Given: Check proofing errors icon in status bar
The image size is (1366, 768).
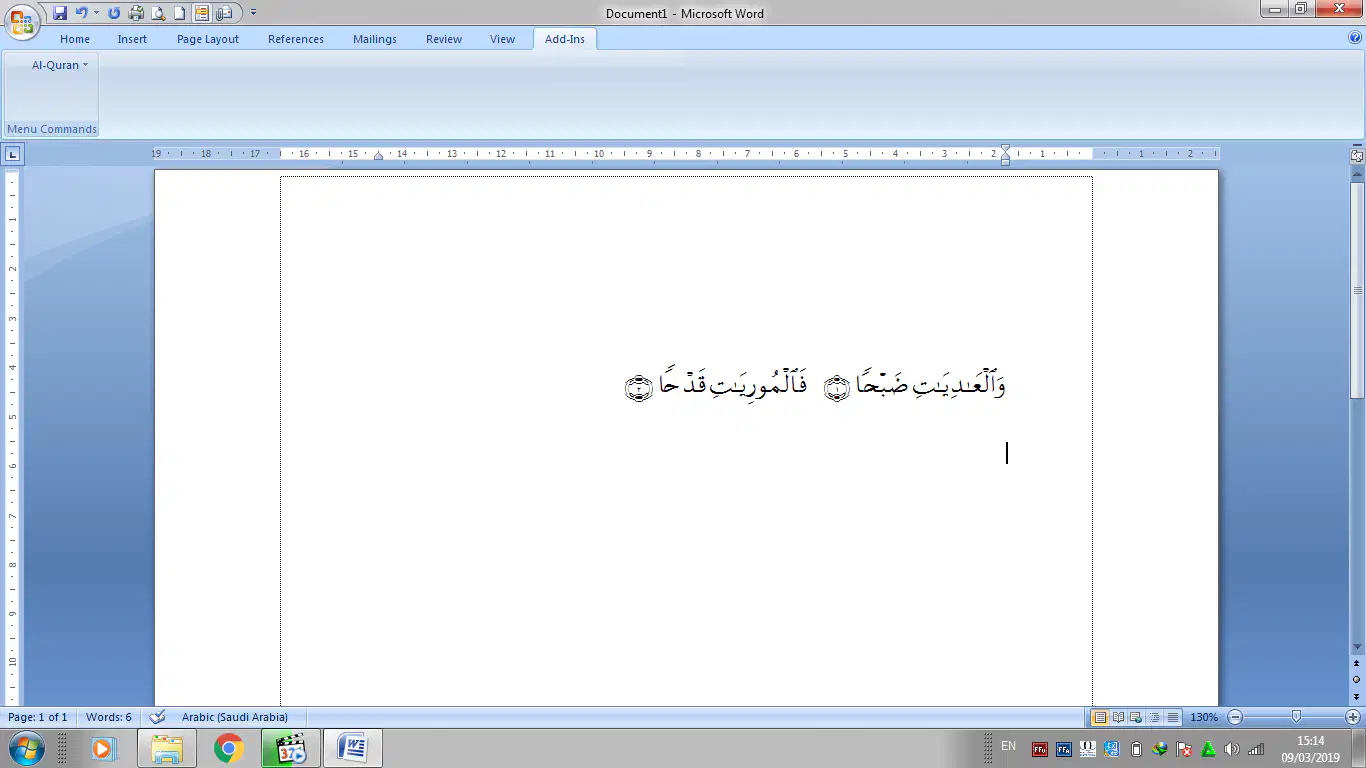Looking at the screenshot, I should [157, 717].
